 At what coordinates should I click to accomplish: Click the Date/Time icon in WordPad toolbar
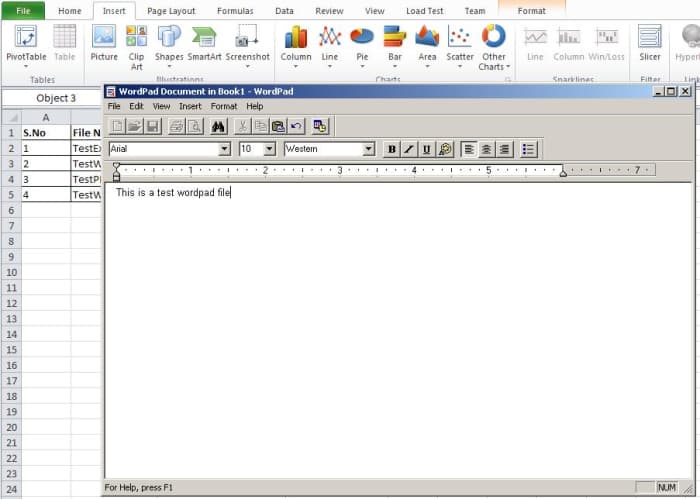point(320,126)
